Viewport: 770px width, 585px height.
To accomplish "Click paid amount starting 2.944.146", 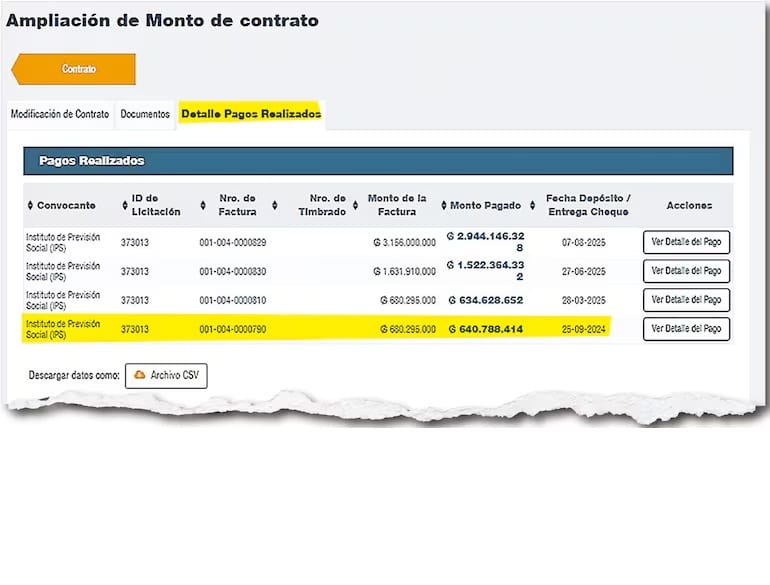I will [x=485, y=242].
